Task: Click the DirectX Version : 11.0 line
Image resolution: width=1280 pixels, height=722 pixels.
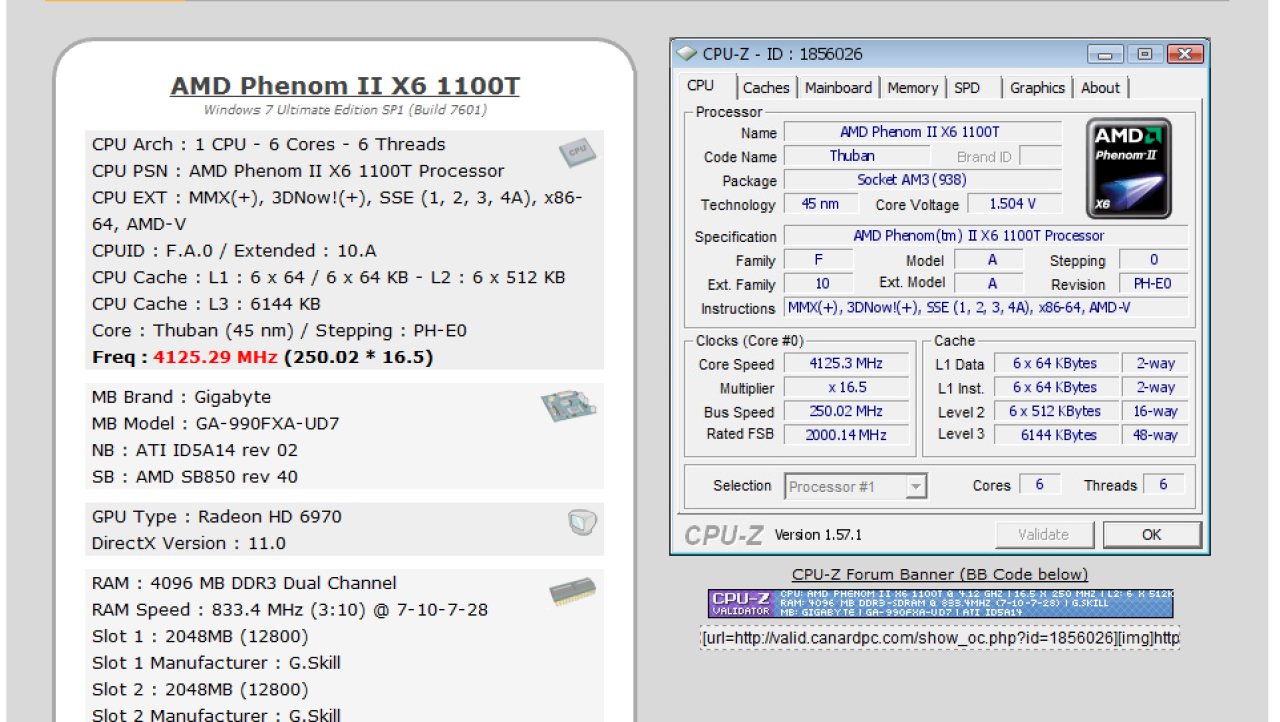Action: (188, 544)
